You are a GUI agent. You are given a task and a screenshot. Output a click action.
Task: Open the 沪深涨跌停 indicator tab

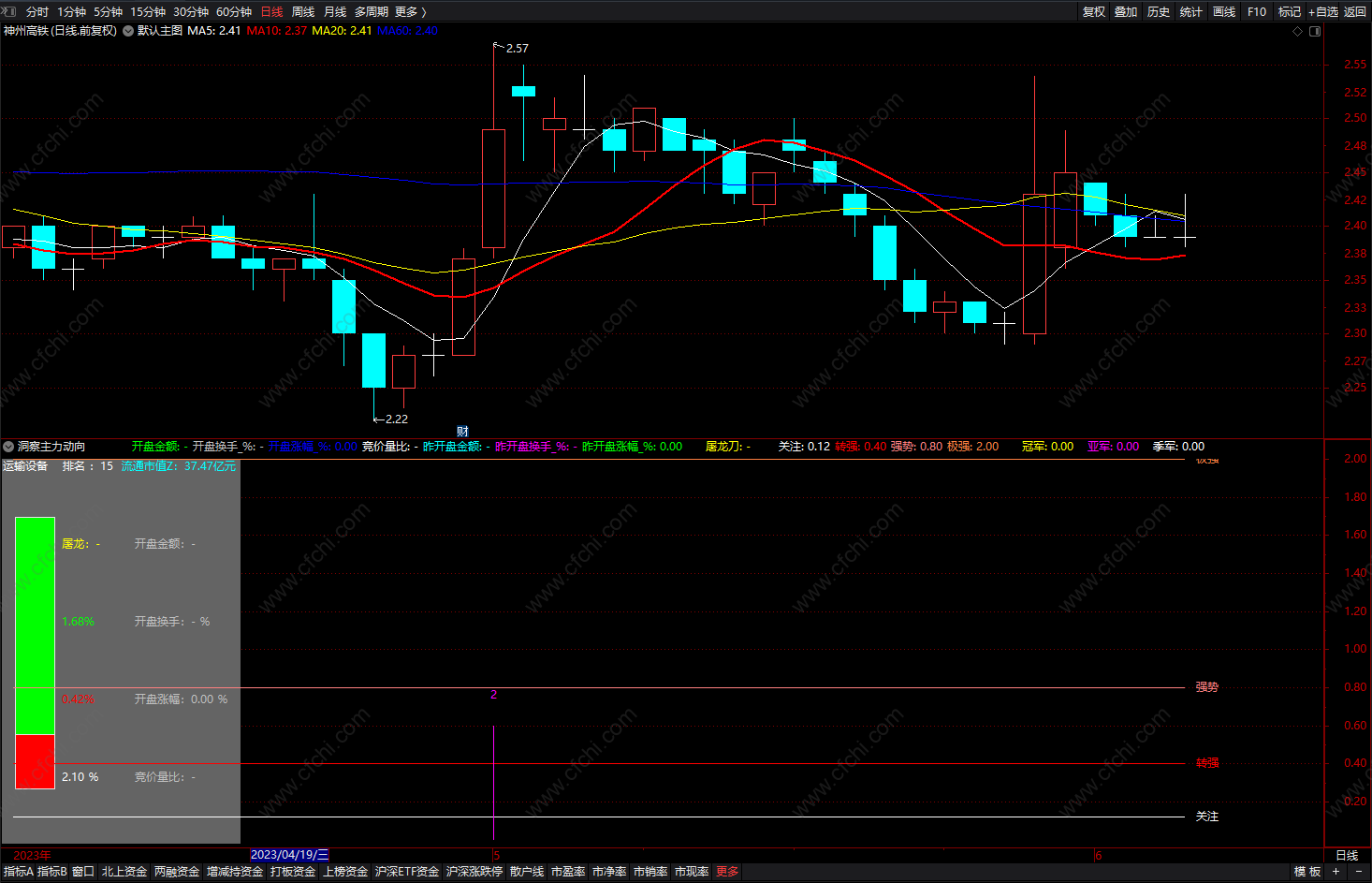(x=474, y=872)
